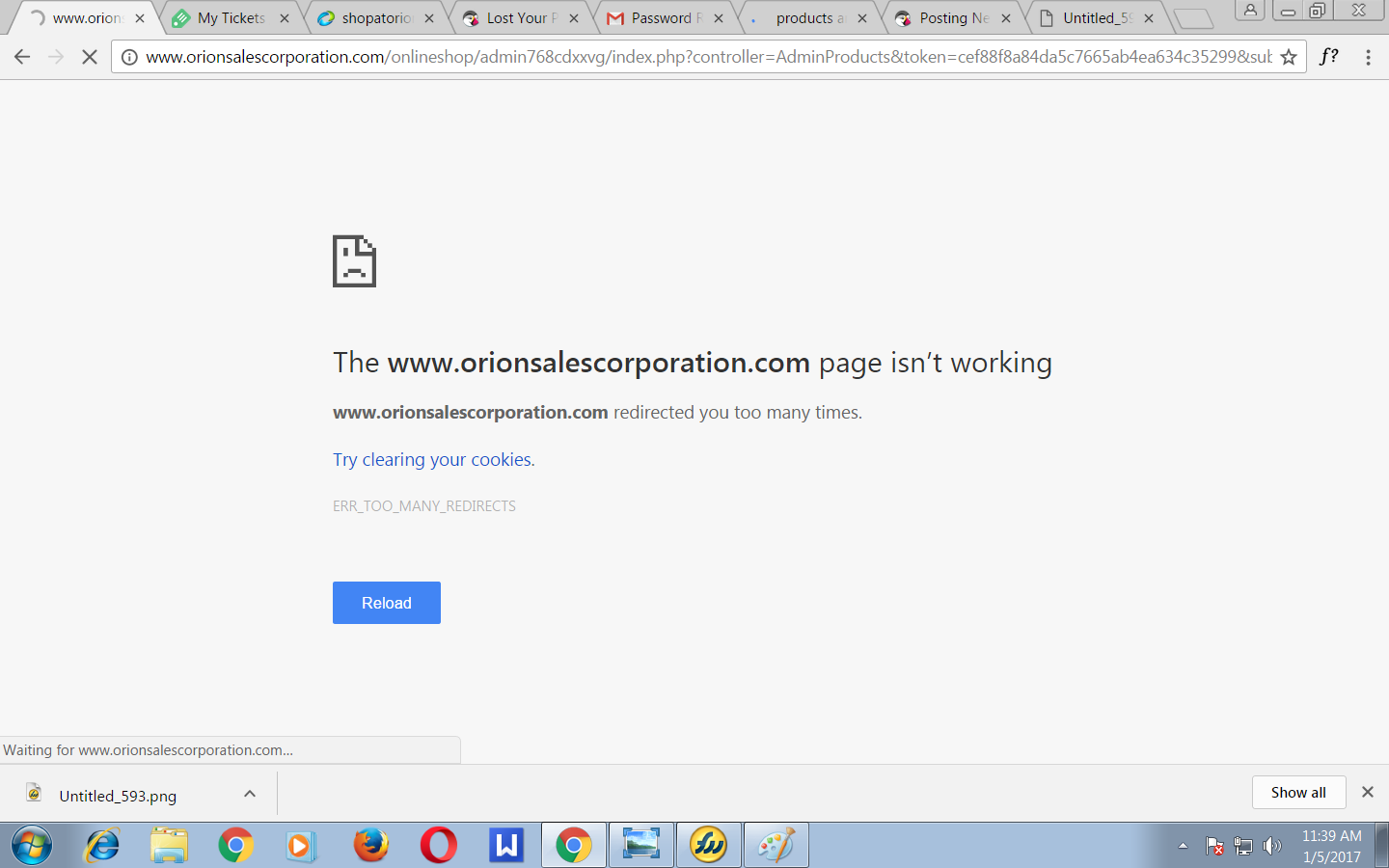Screen dimensions: 1389x868
Task: Launch Firefox from the taskbar
Action: coord(370,846)
